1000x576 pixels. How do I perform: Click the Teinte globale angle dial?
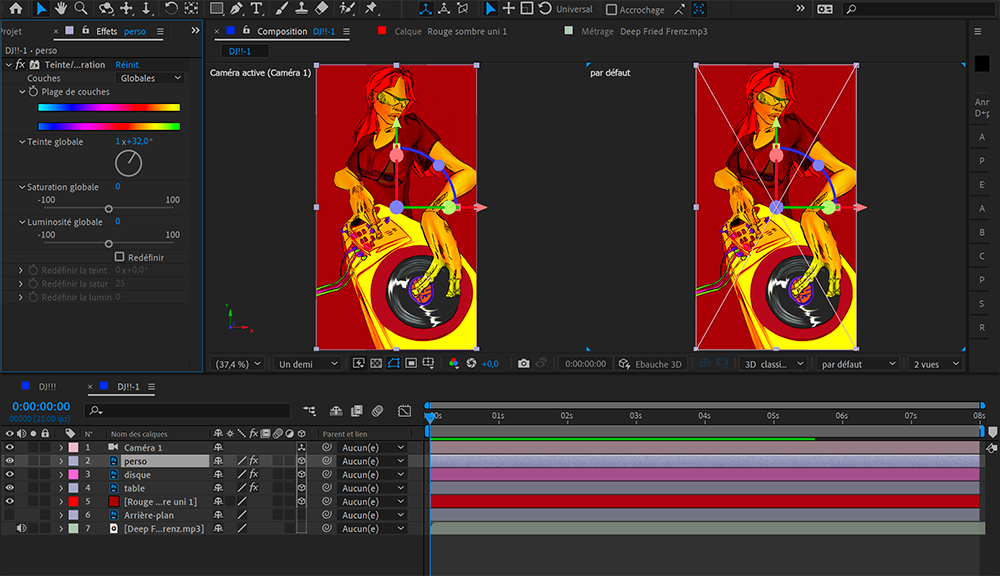coord(128,163)
